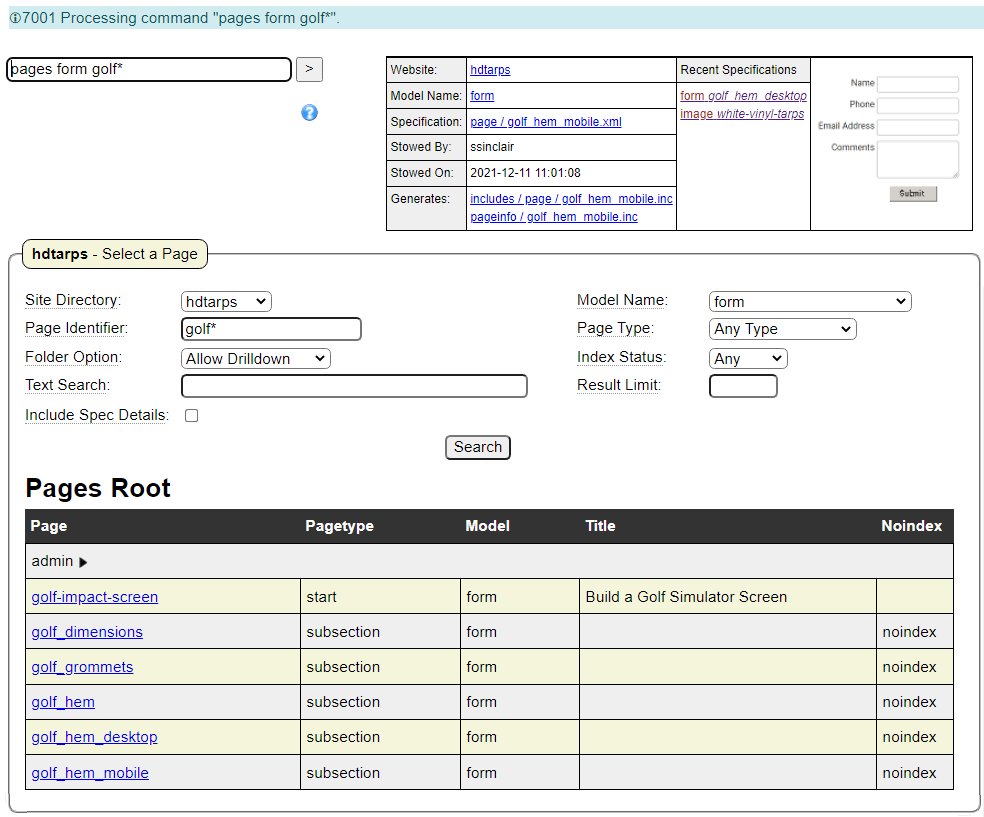Image resolution: width=984 pixels, height=817 pixels.
Task: Expand the admin folder arrow
Action: coord(83,563)
